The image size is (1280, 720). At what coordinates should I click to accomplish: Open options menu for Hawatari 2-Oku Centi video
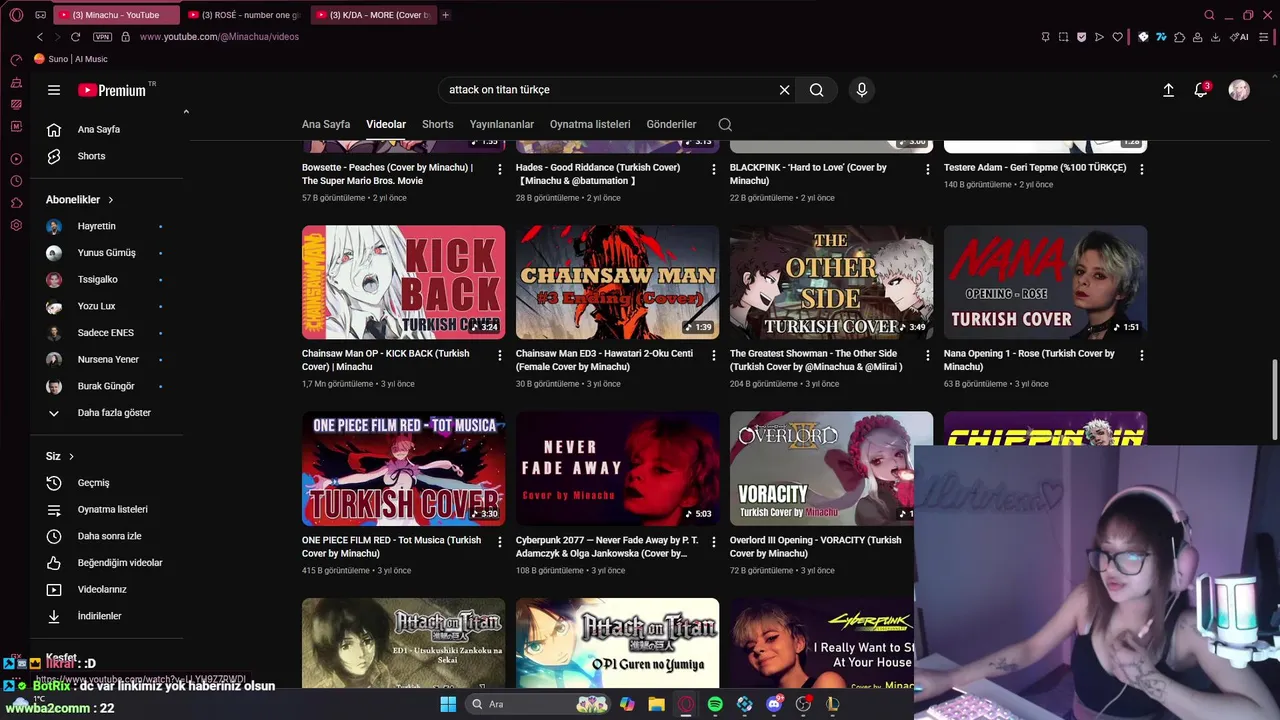click(x=714, y=355)
